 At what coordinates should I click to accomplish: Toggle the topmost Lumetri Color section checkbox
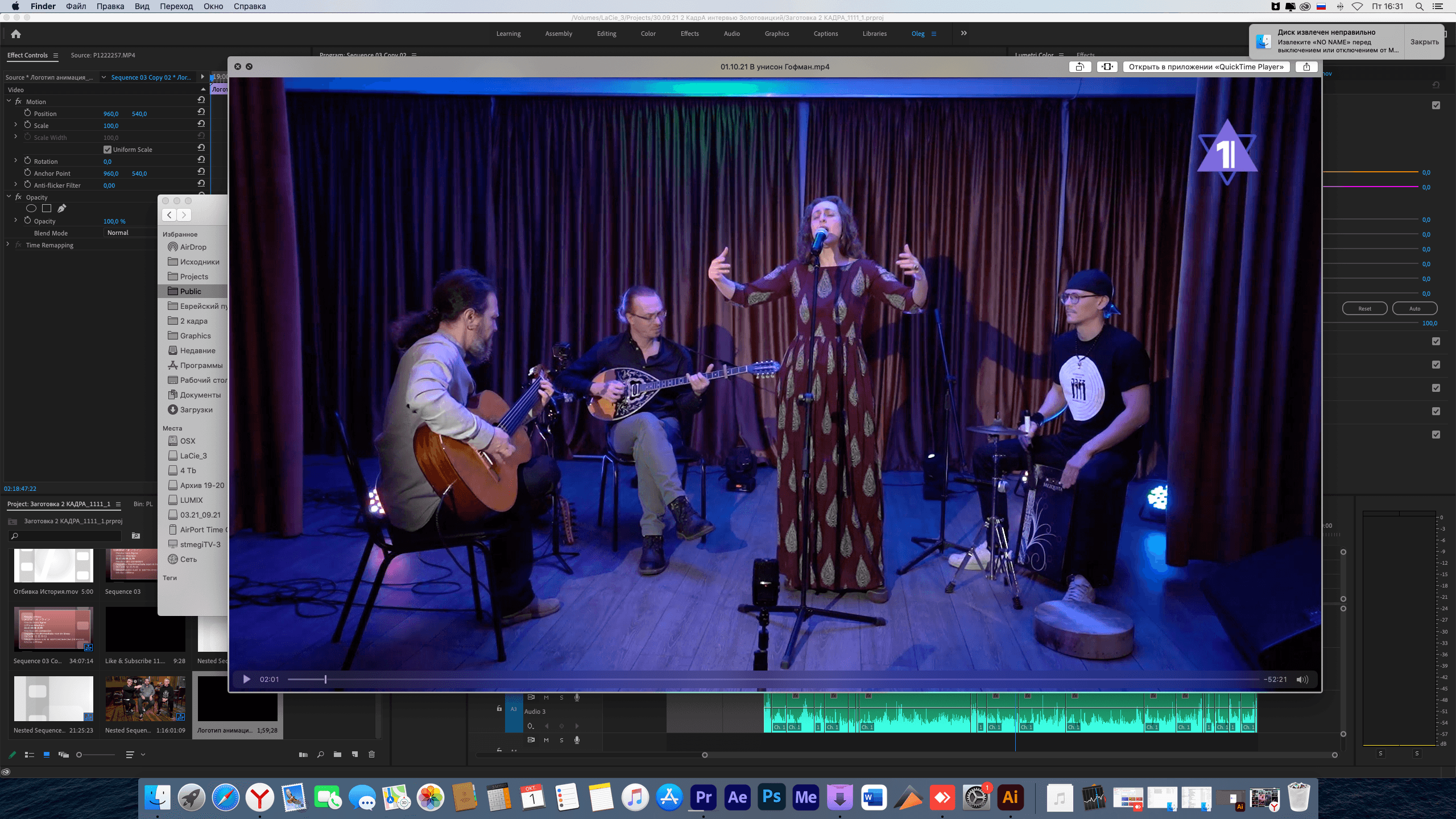point(1436,105)
